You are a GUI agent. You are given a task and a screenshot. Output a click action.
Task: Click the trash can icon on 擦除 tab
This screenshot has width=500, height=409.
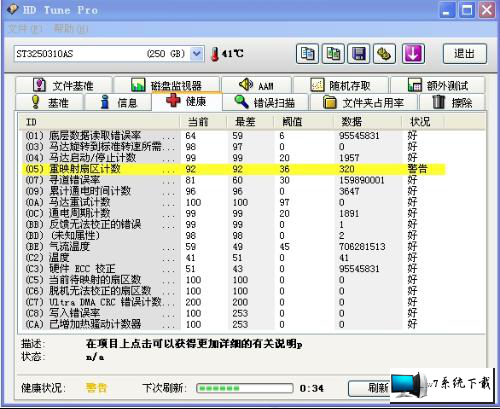pos(439,102)
